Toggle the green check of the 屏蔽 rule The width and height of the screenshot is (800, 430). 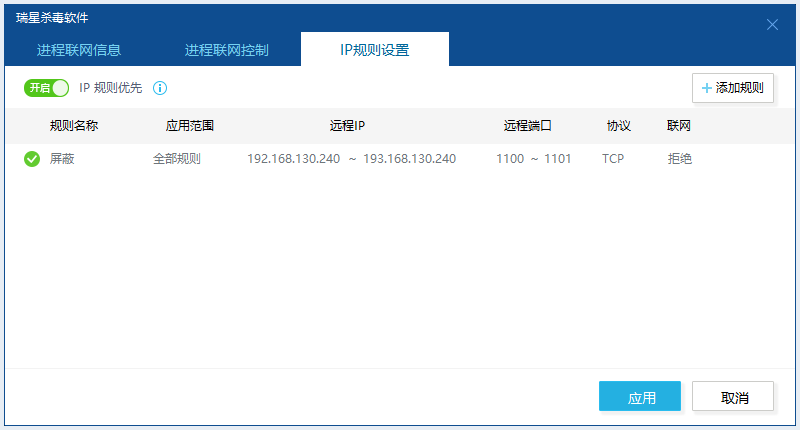click(32, 159)
